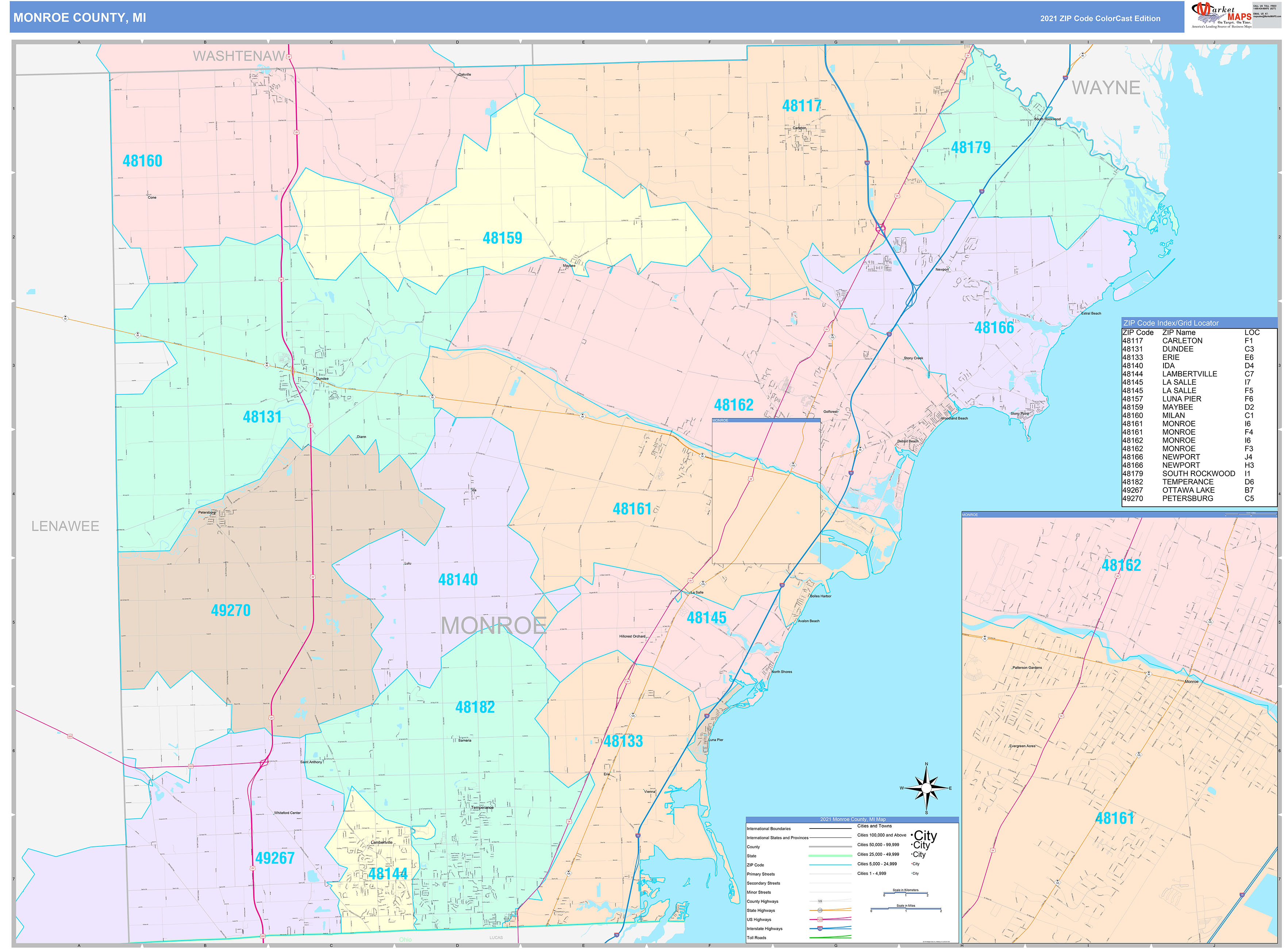This screenshot has height=949, width=1288.
Task: Select ZIP label 48133 on the map
Action: click(623, 741)
